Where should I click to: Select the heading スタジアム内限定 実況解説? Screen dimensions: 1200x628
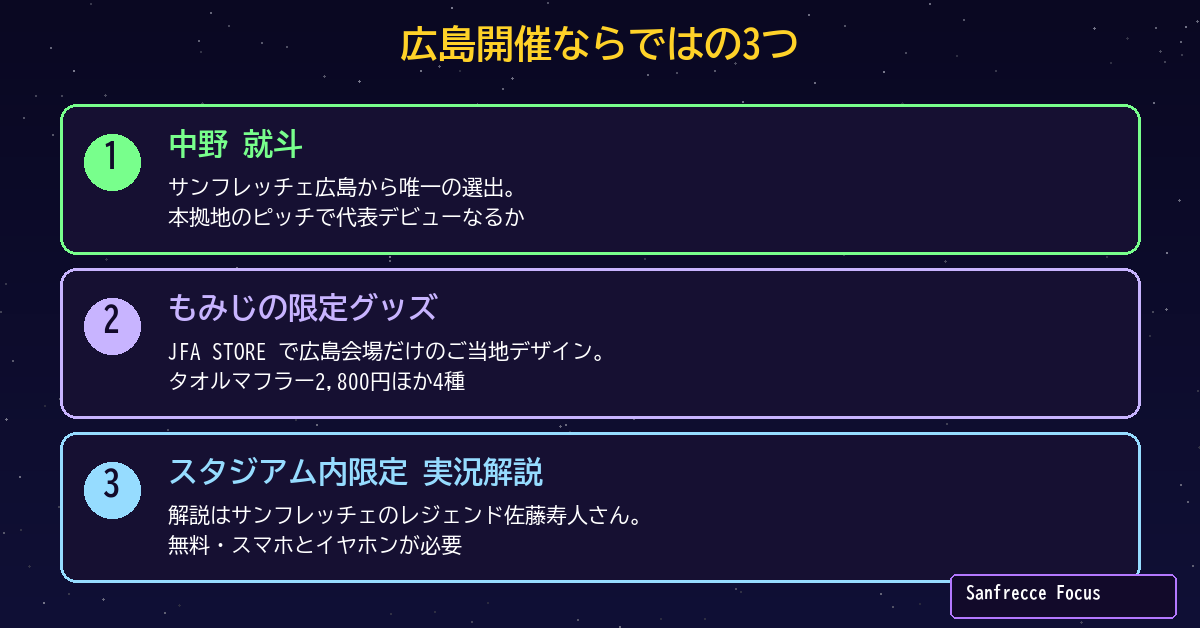(x=356, y=473)
